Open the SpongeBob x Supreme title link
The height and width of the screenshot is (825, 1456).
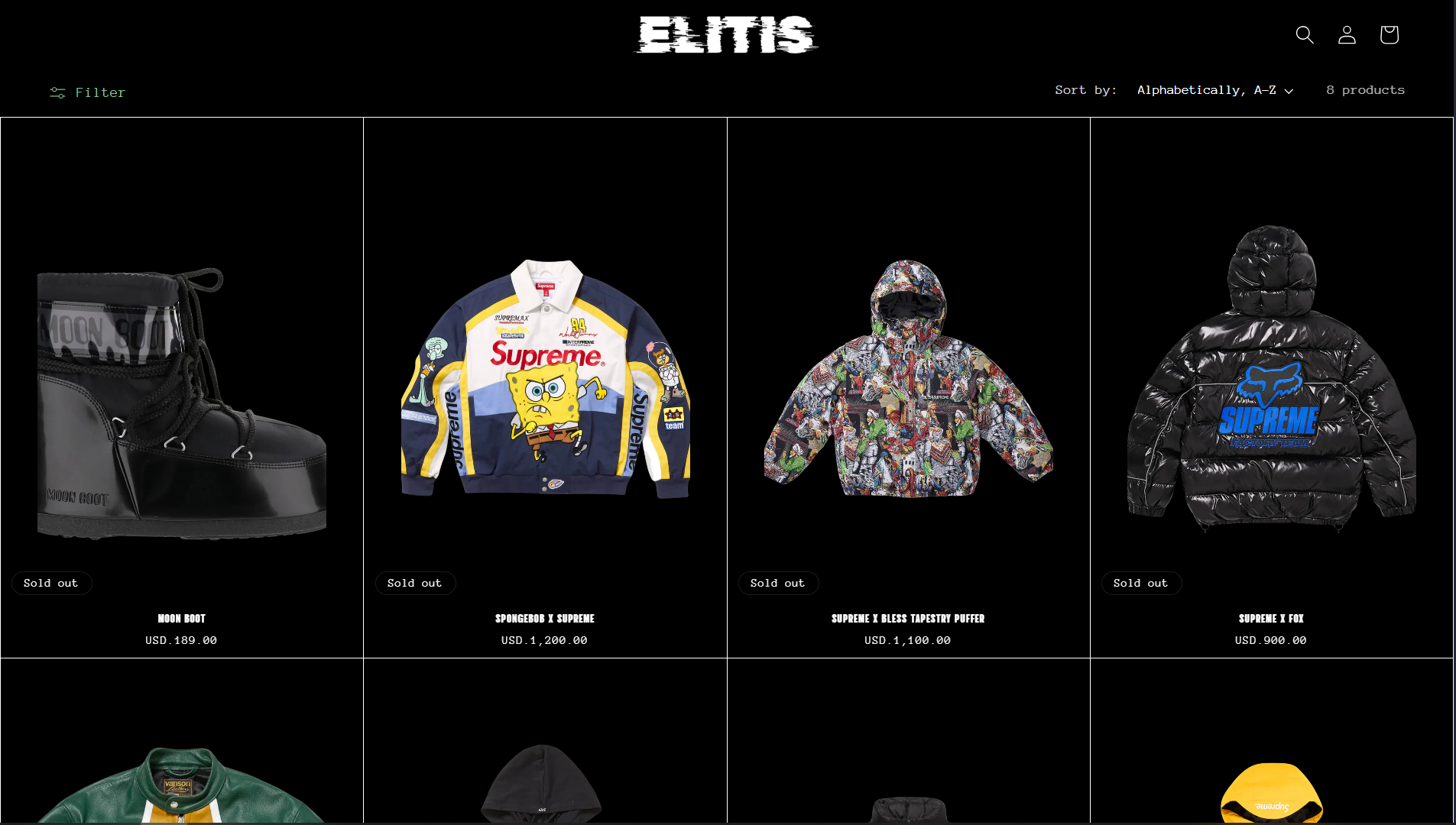point(544,618)
